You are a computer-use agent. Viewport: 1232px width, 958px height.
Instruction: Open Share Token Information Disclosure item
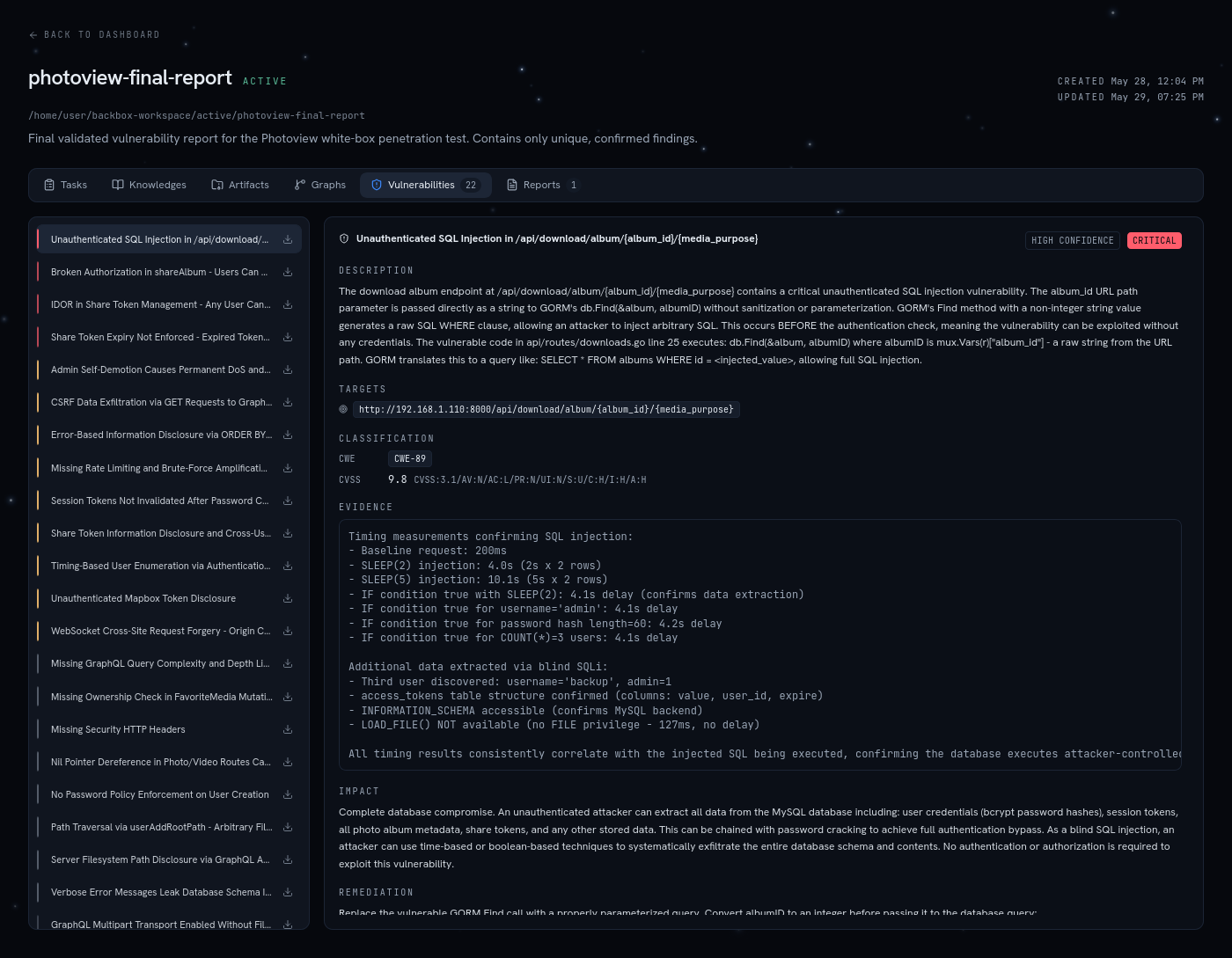(x=169, y=533)
